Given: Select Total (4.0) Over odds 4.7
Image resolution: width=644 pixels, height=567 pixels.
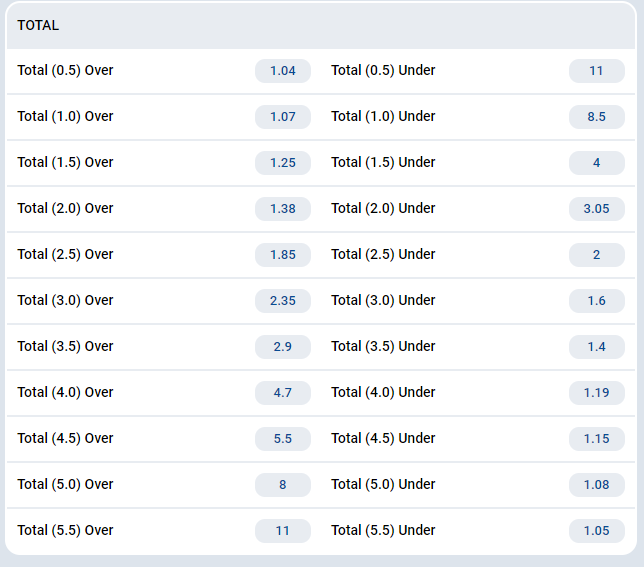Looking at the screenshot, I should 282,393.
